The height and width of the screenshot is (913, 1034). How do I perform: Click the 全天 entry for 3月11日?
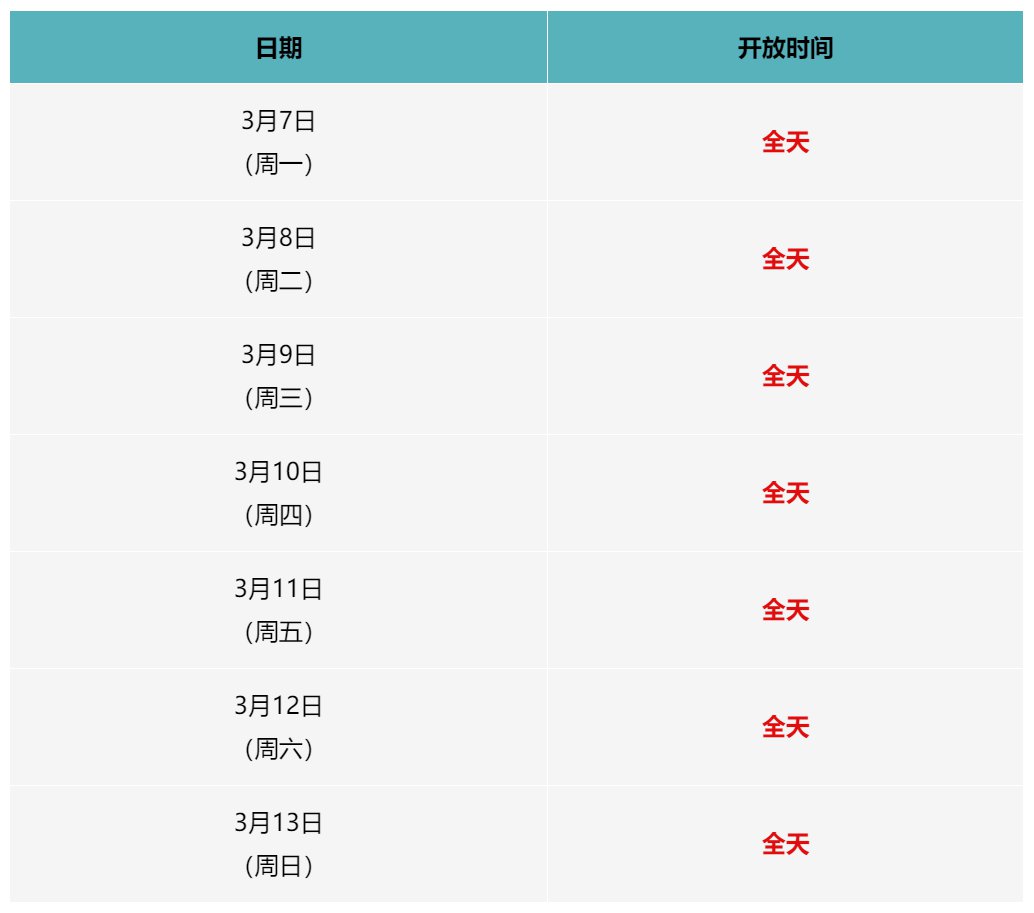pyautogui.click(x=785, y=611)
